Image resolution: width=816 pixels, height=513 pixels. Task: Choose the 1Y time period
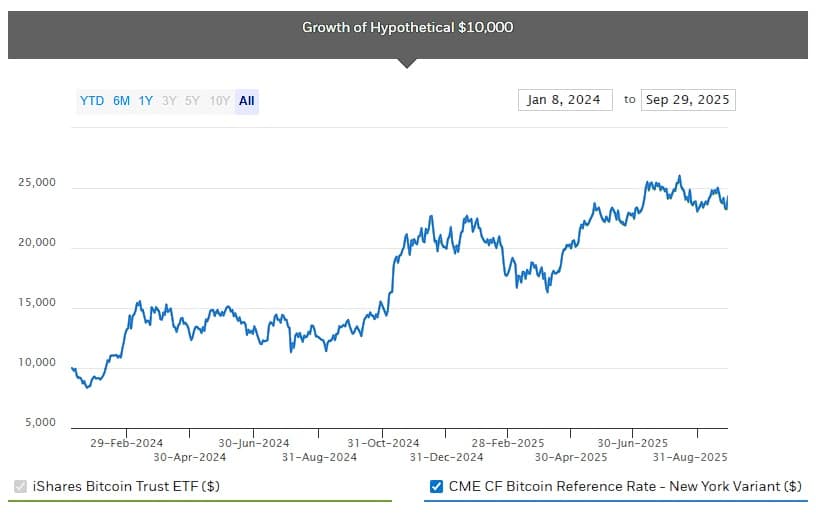(x=146, y=101)
